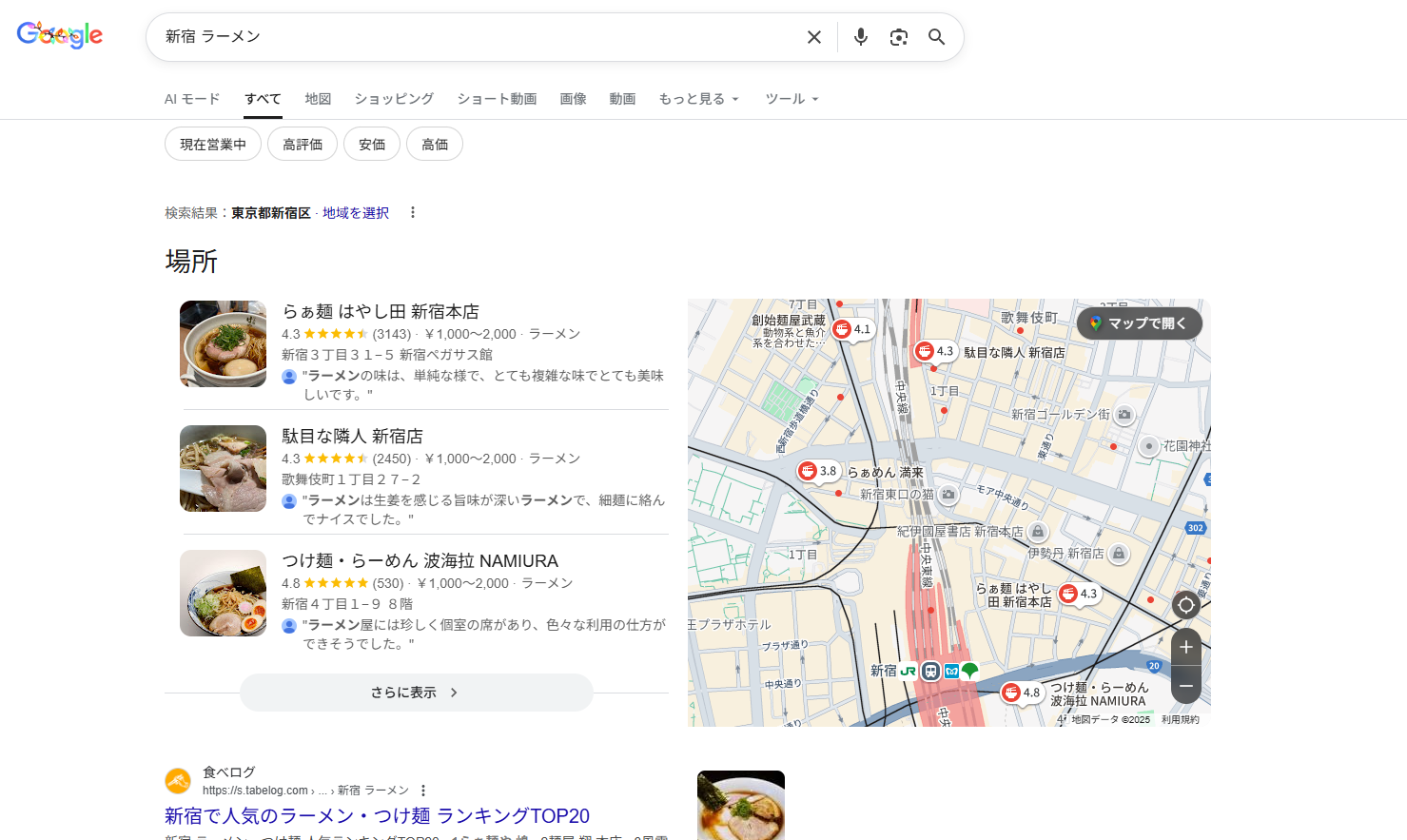Viewport: 1407px width, 840px height.
Task: Open the three-dot menu beside location results
Action: (x=413, y=212)
